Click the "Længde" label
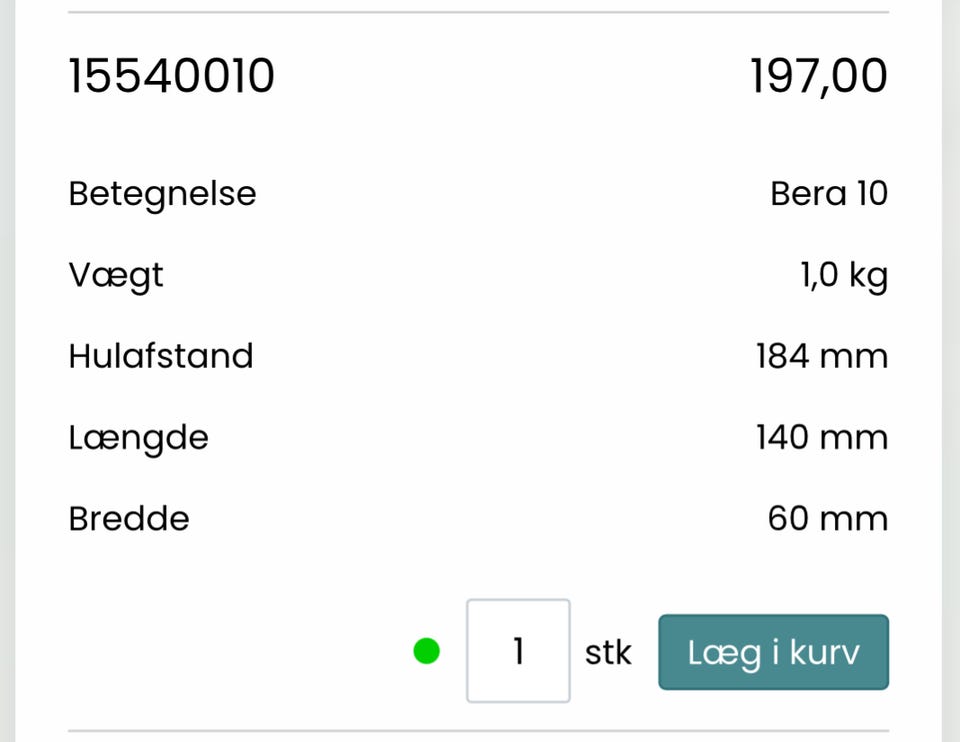This screenshot has width=960, height=742. [x=138, y=438]
